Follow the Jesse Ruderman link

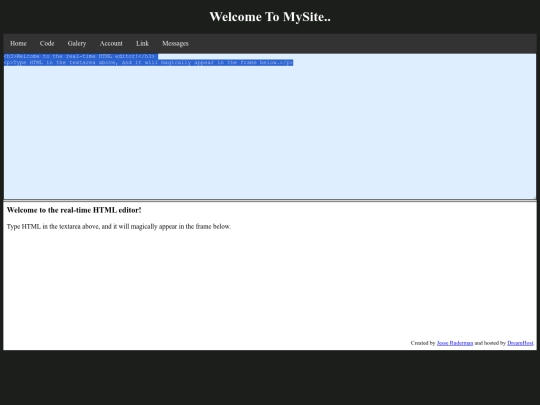(455, 343)
